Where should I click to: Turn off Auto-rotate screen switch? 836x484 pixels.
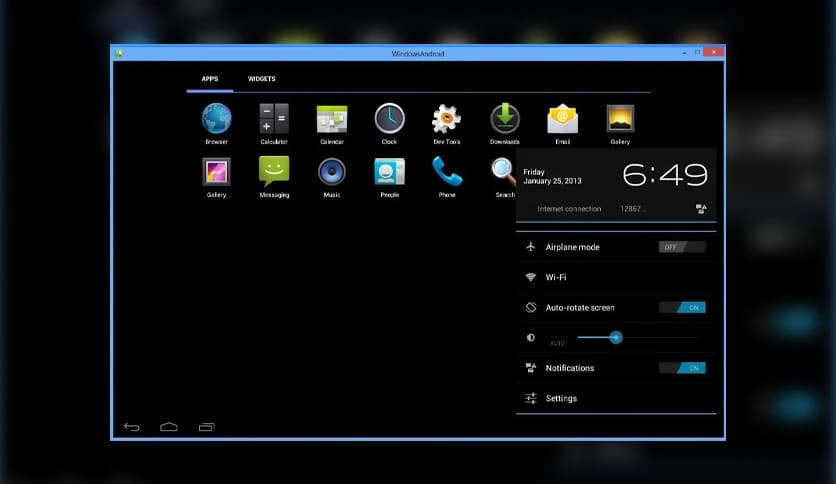click(681, 308)
